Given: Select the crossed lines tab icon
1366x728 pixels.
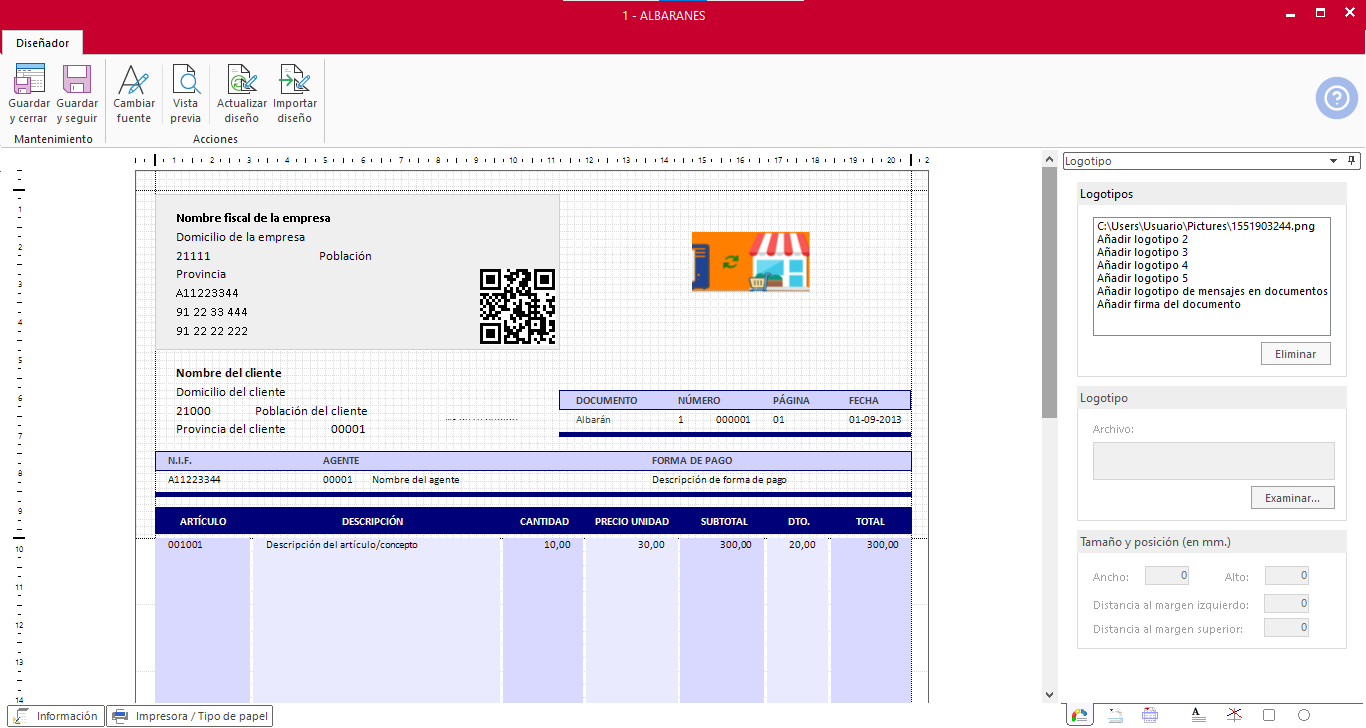Looking at the screenshot, I should 1235,715.
